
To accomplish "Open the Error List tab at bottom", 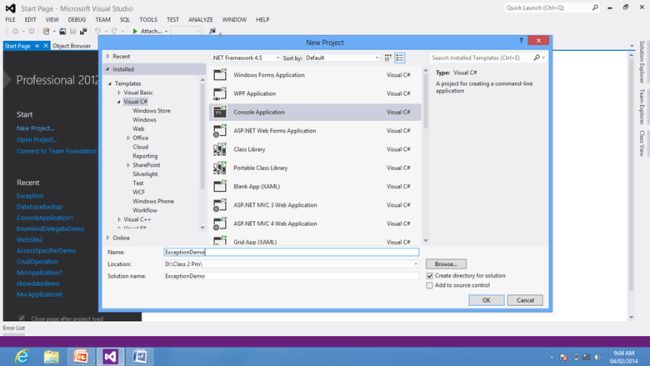I will point(14,328).
